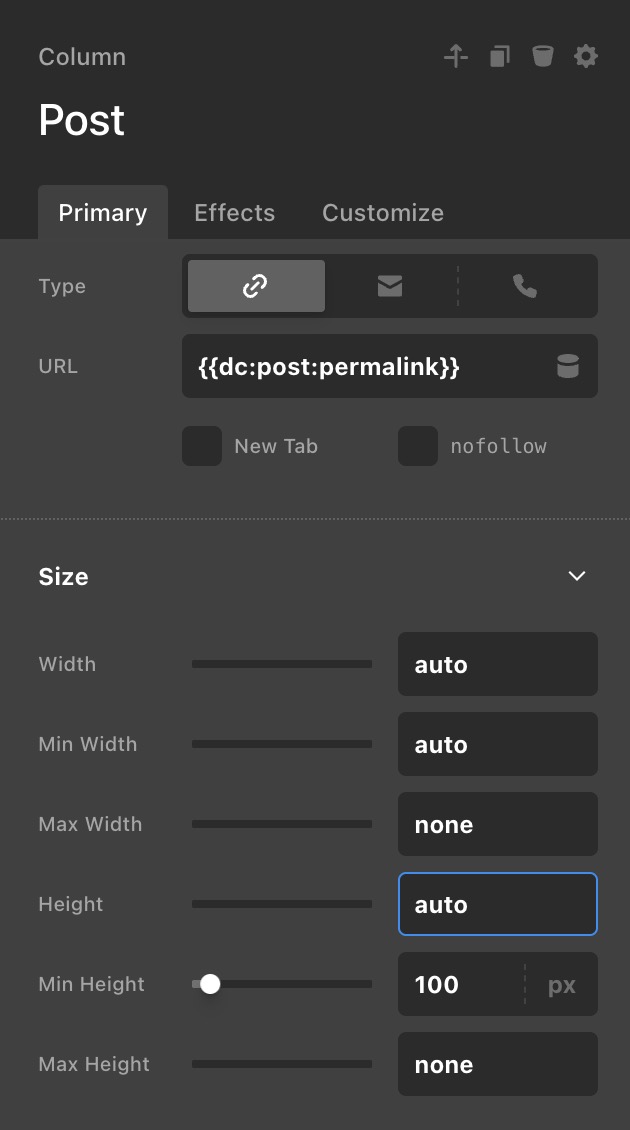The width and height of the screenshot is (630, 1130).
Task: Duplicate the Column element
Action: click(x=500, y=57)
